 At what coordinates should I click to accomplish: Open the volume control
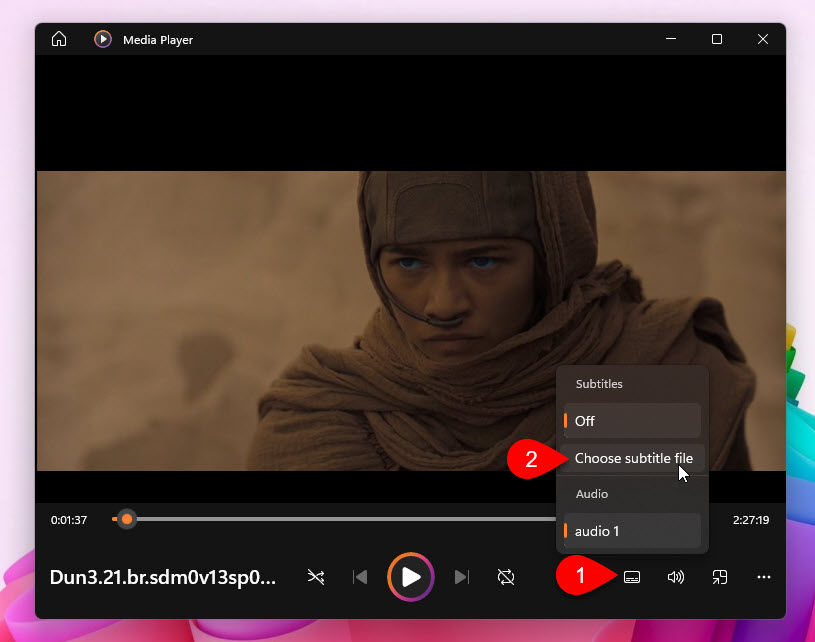(676, 577)
